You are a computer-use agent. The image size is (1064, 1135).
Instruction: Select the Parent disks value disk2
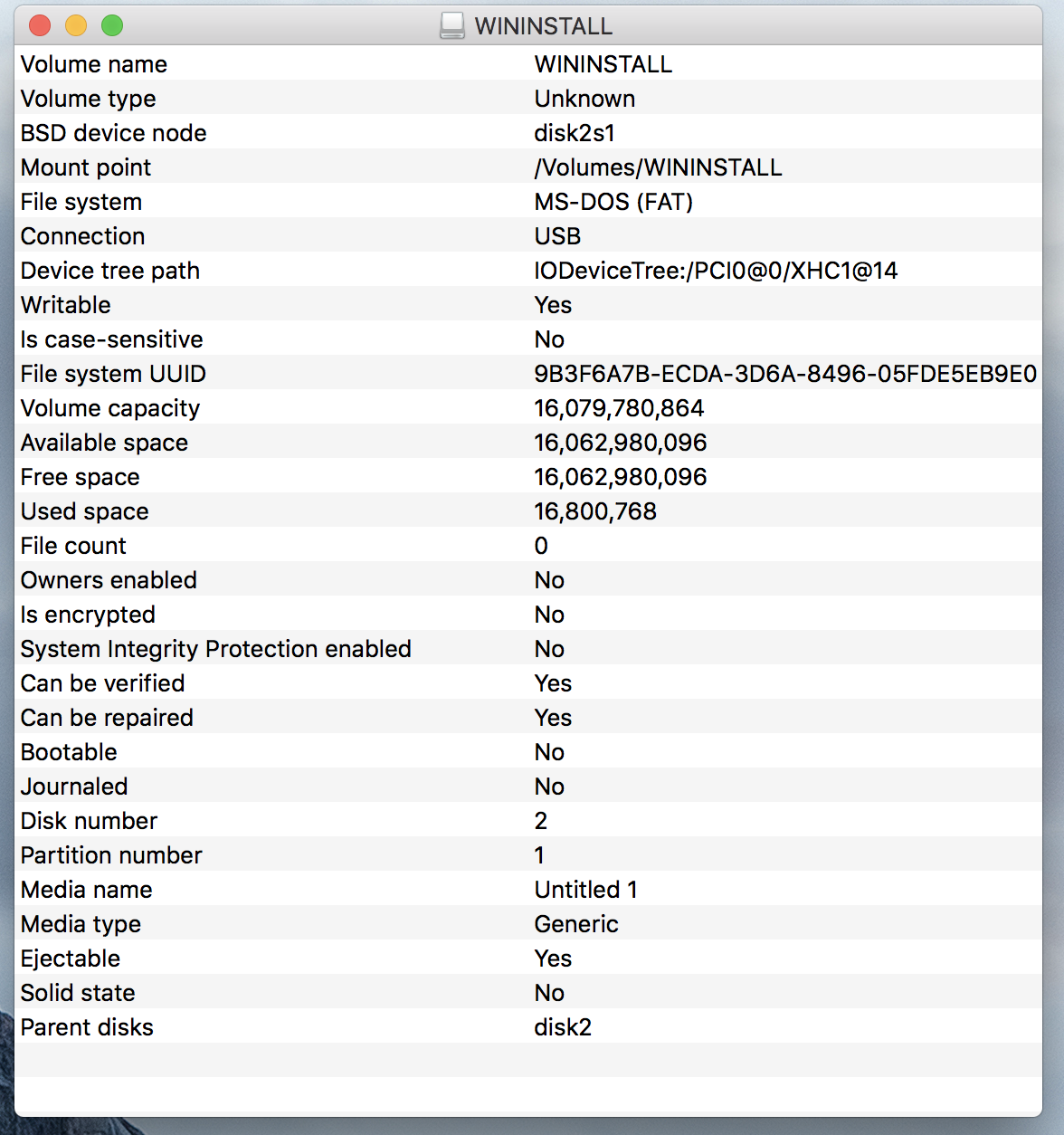point(563,1027)
